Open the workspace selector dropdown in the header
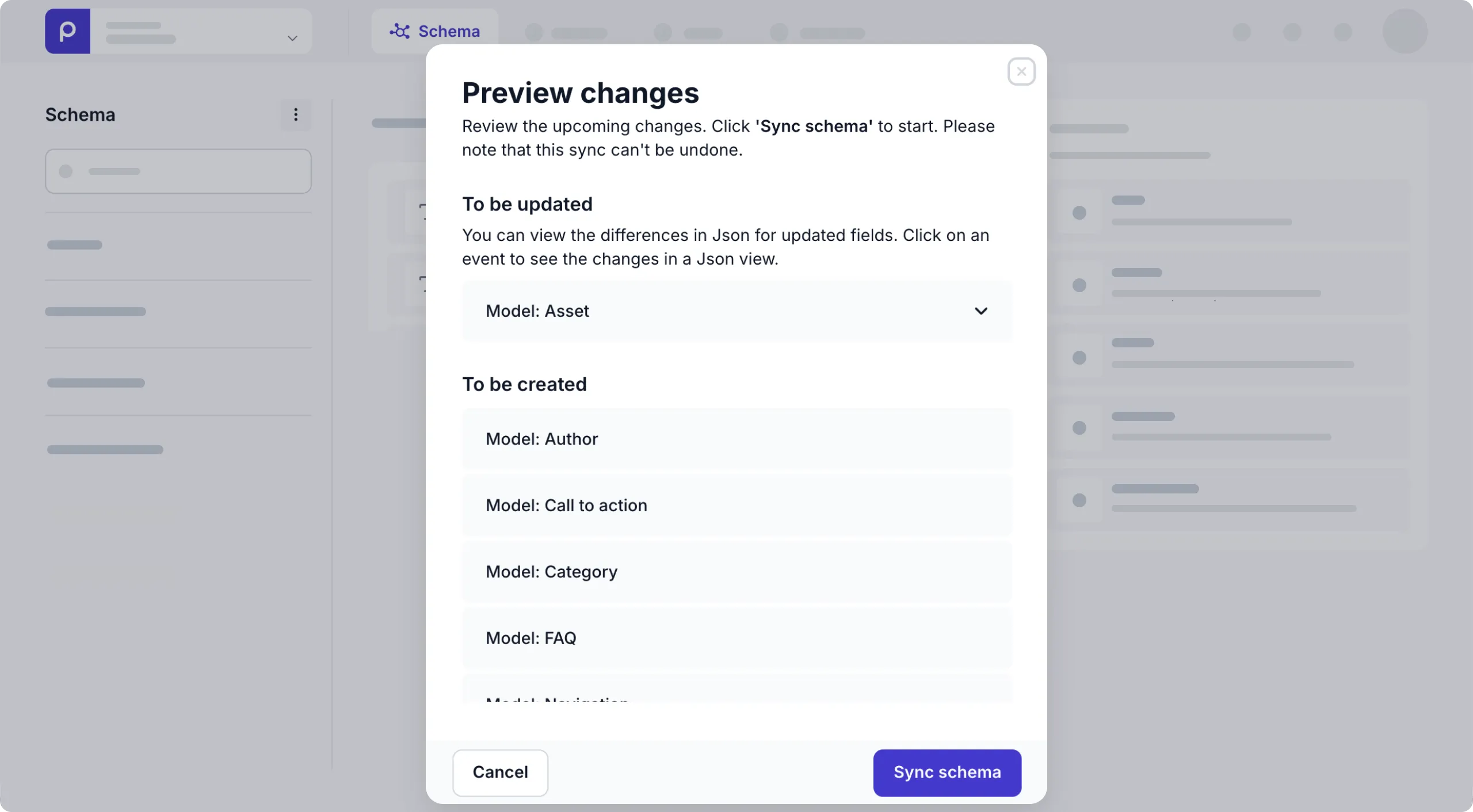The width and height of the screenshot is (1473, 812). click(x=292, y=39)
